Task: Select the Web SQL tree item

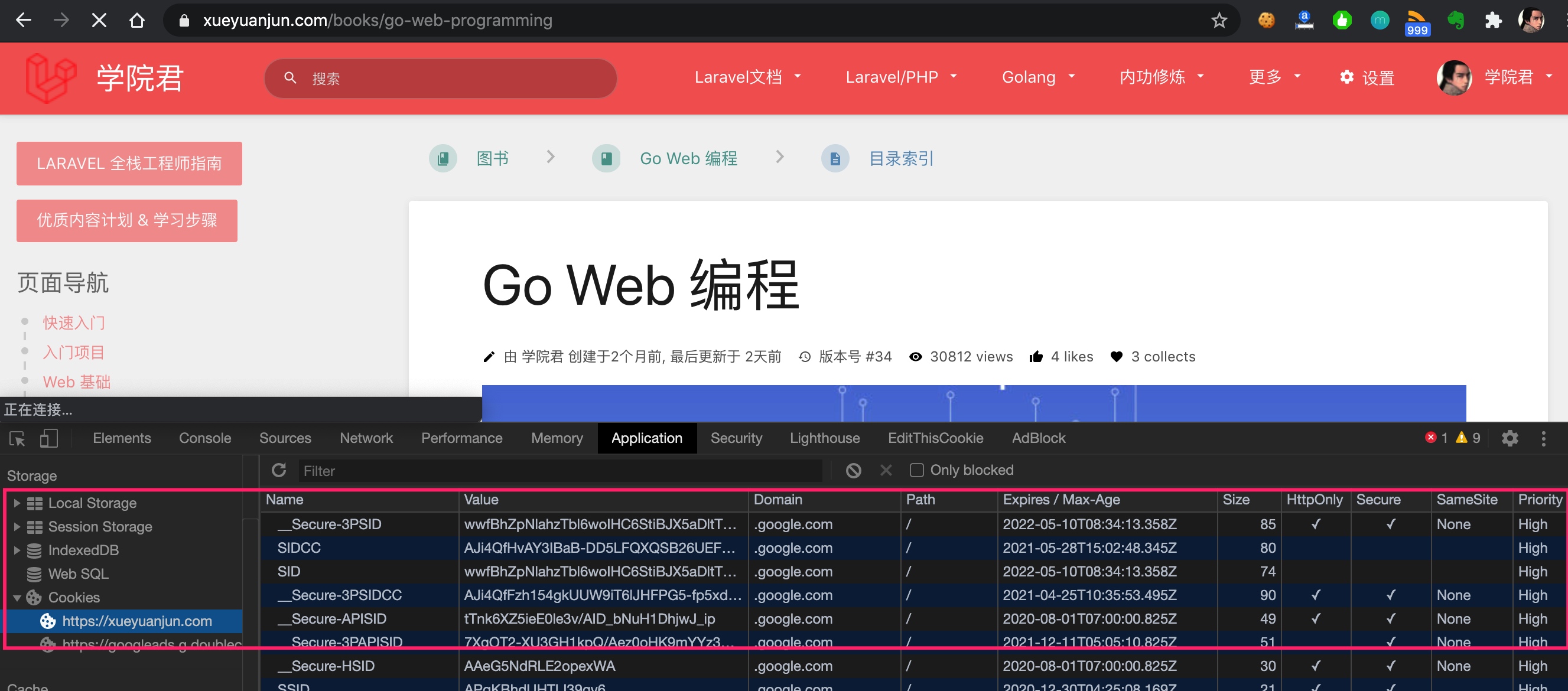Action: click(78, 574)
